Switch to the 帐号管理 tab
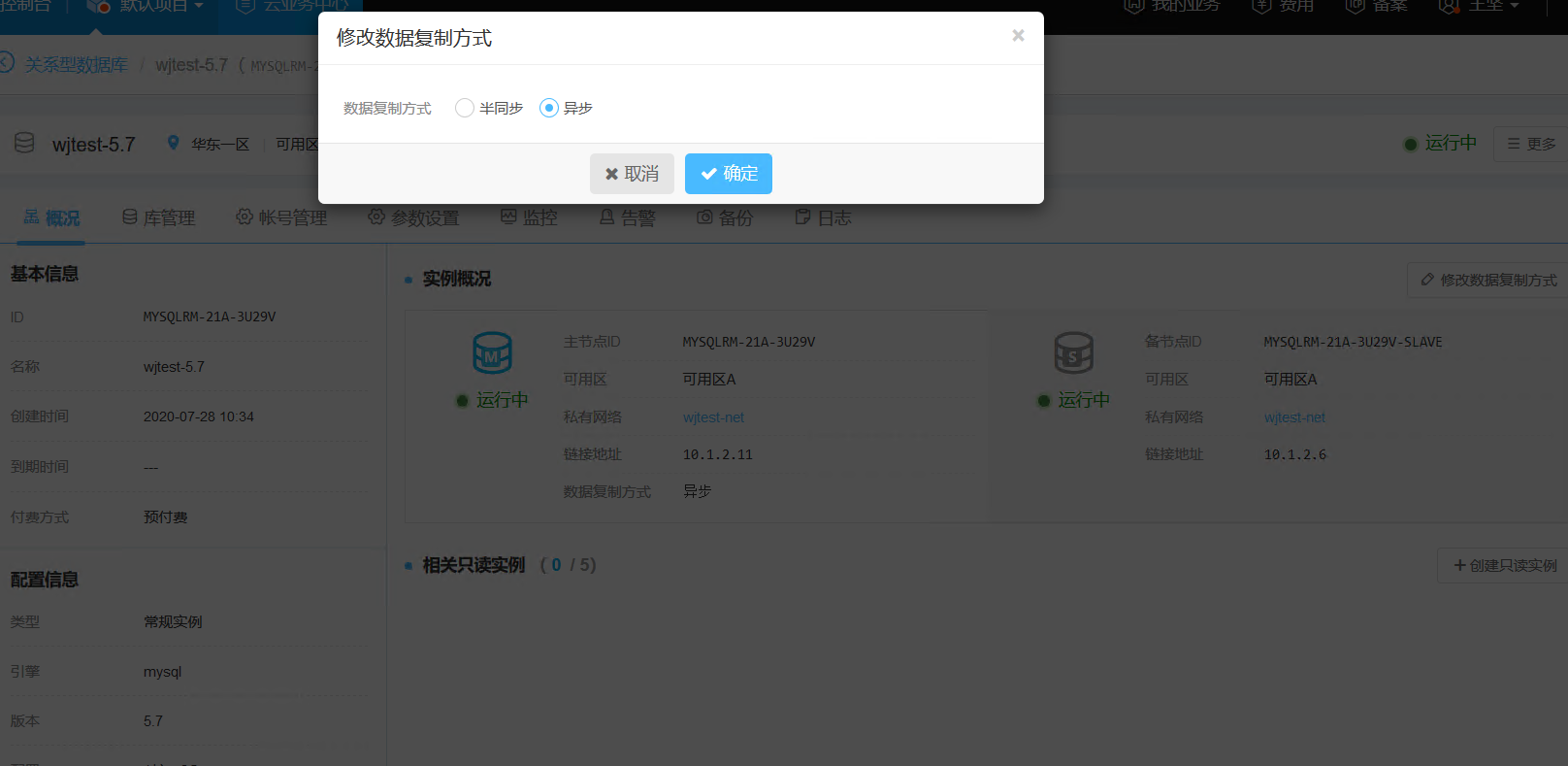Screen dimensions: 1568x766 [x=281, y=218]
